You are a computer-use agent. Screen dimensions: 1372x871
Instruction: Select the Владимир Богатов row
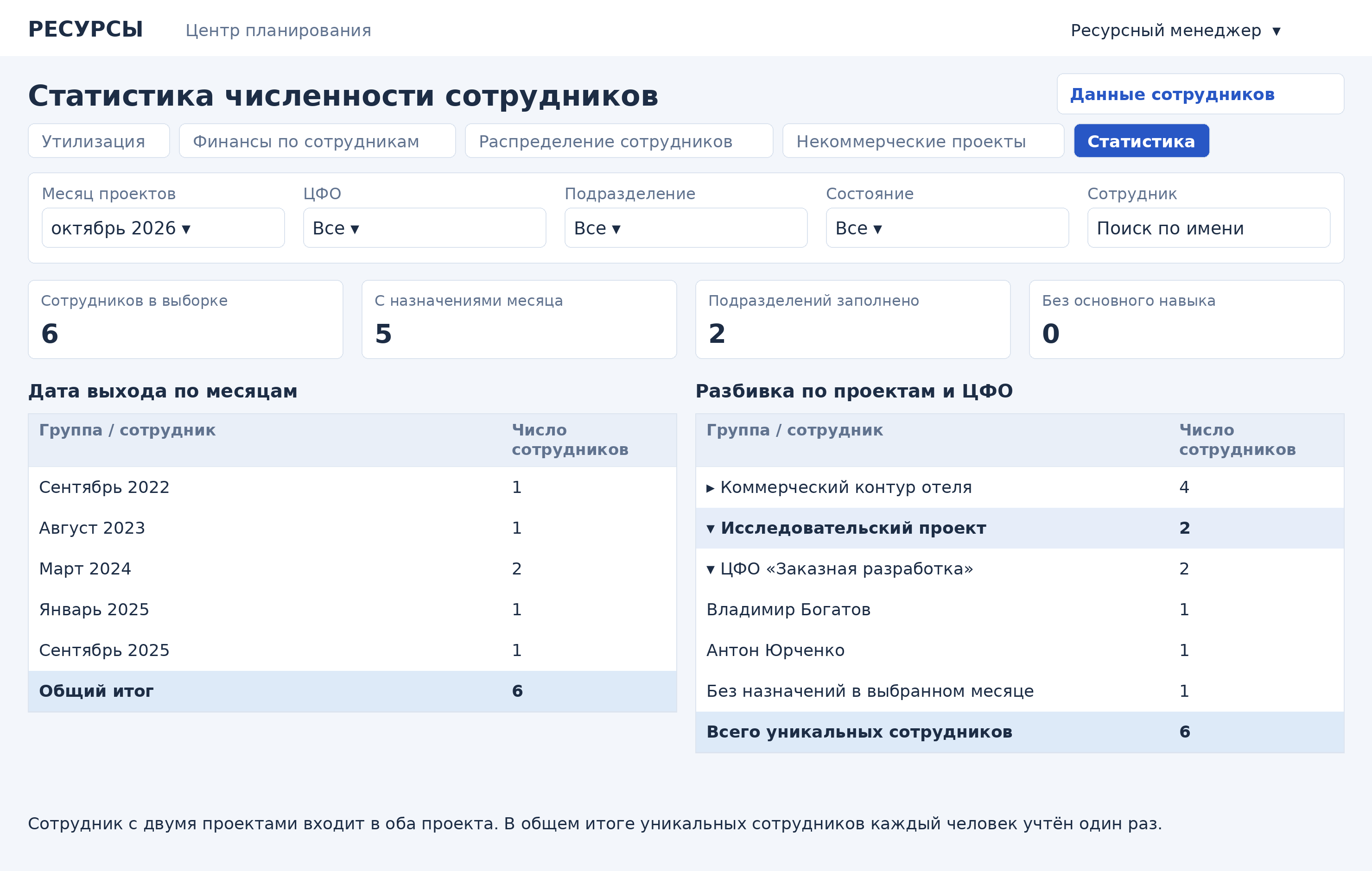(1019, 610)
